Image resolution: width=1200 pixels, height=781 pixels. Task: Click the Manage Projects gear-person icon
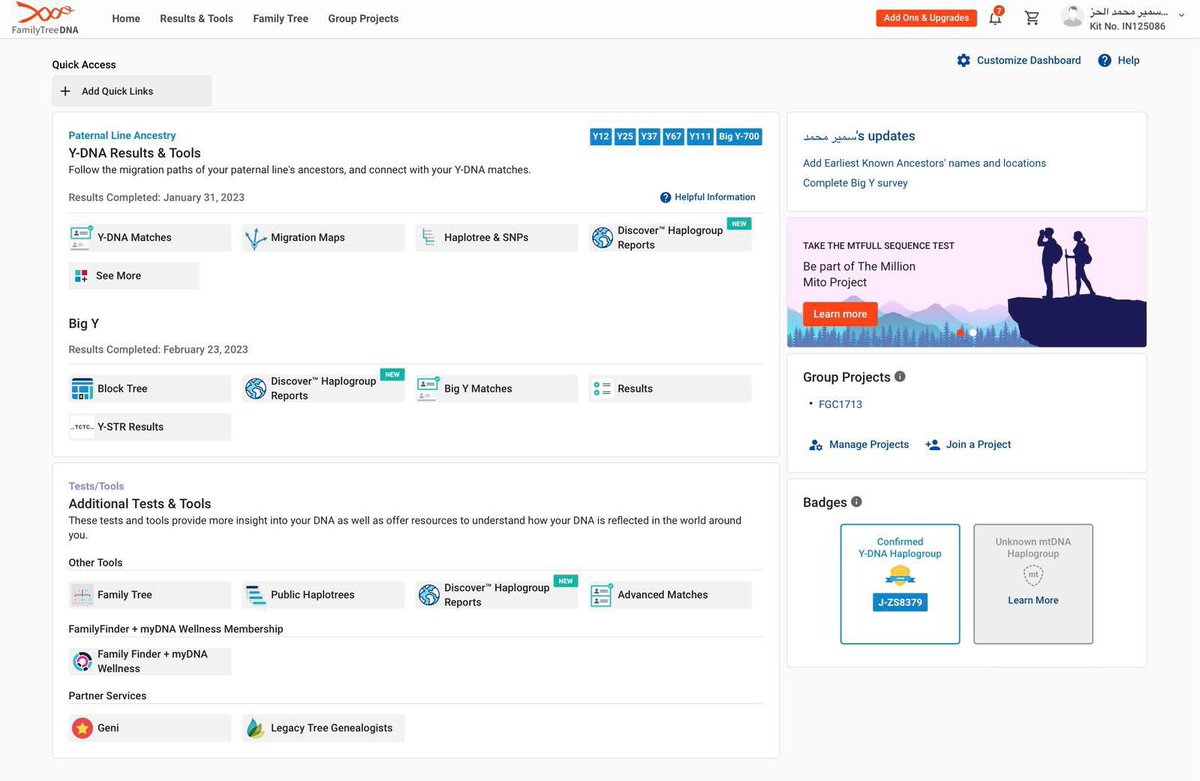click(815, 445)
